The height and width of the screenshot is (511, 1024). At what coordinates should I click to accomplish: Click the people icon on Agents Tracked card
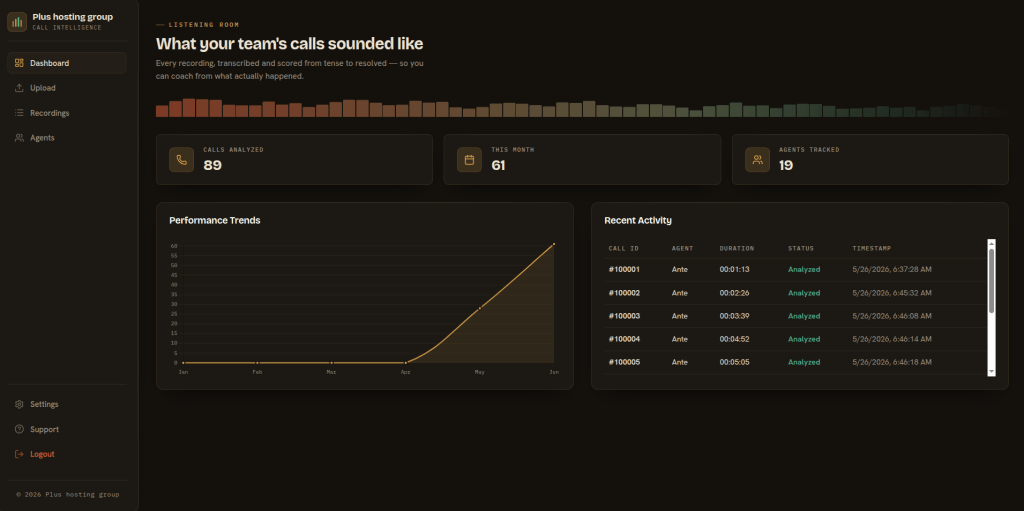[x=758, y=159]
